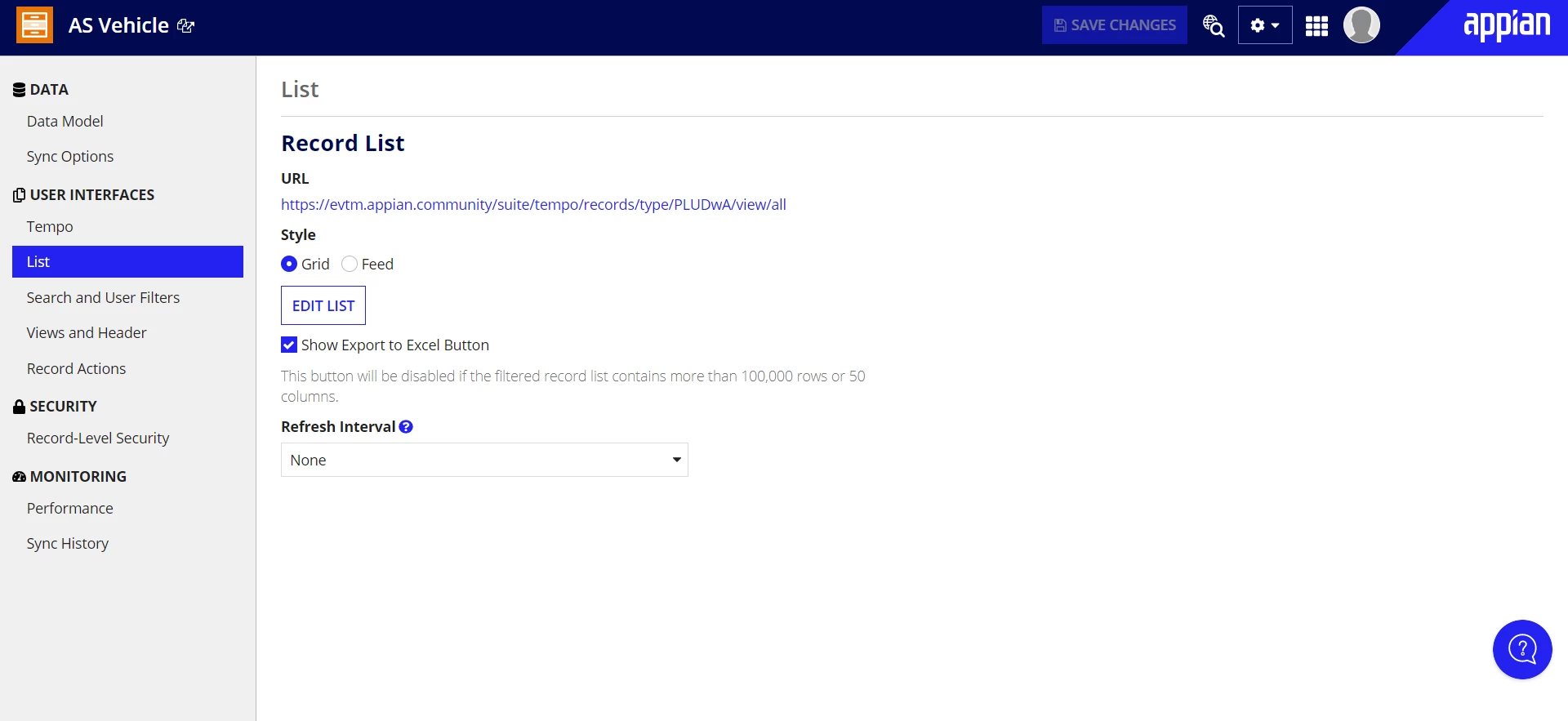Select the Grid style radio button

click(x=289, y=264)
